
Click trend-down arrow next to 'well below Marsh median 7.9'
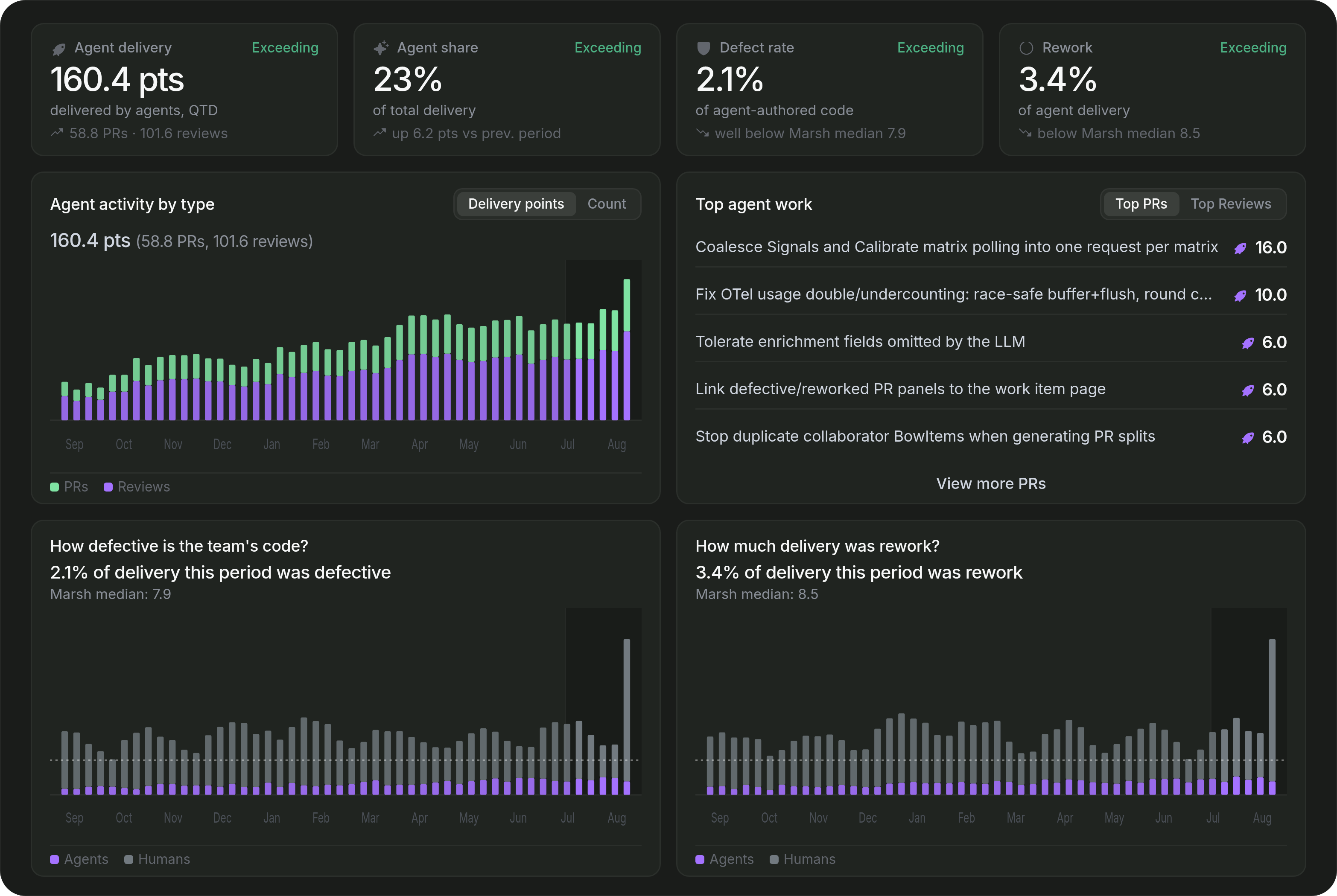point(702,133)
